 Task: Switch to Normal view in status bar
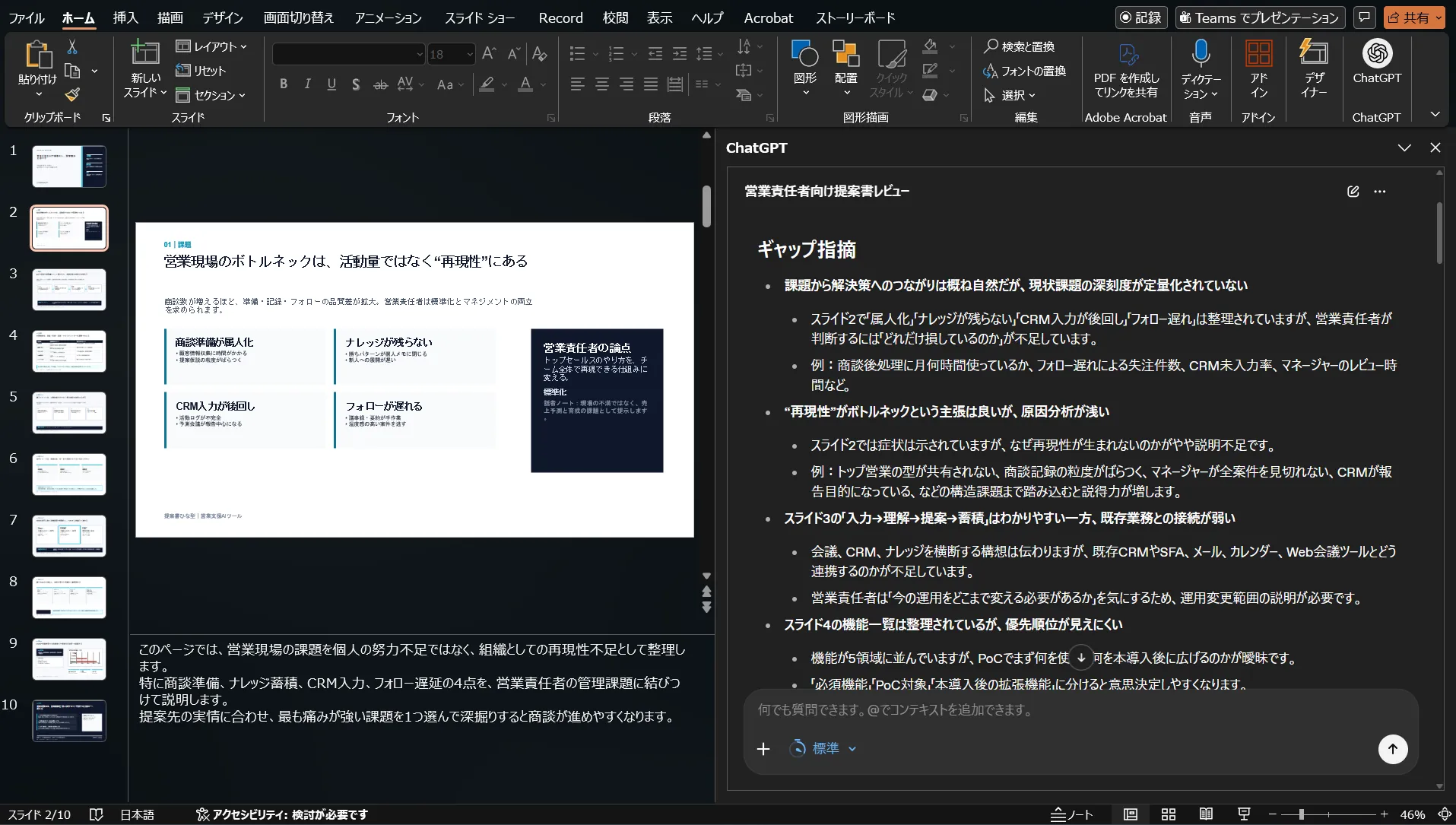[x=1131, y=814]
